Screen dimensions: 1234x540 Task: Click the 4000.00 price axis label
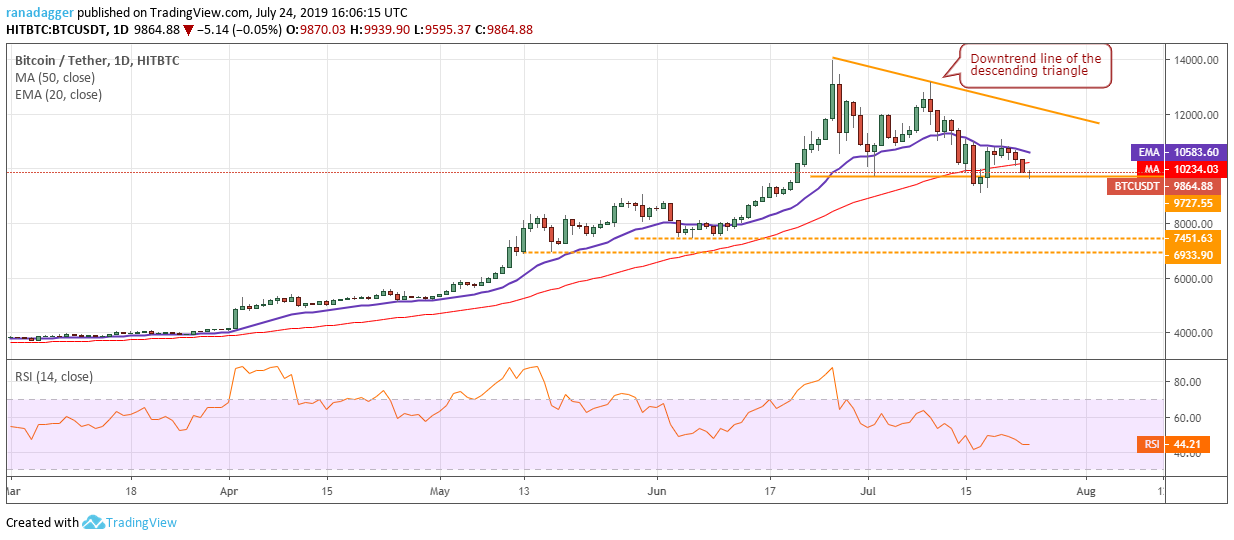point(1194,333)
